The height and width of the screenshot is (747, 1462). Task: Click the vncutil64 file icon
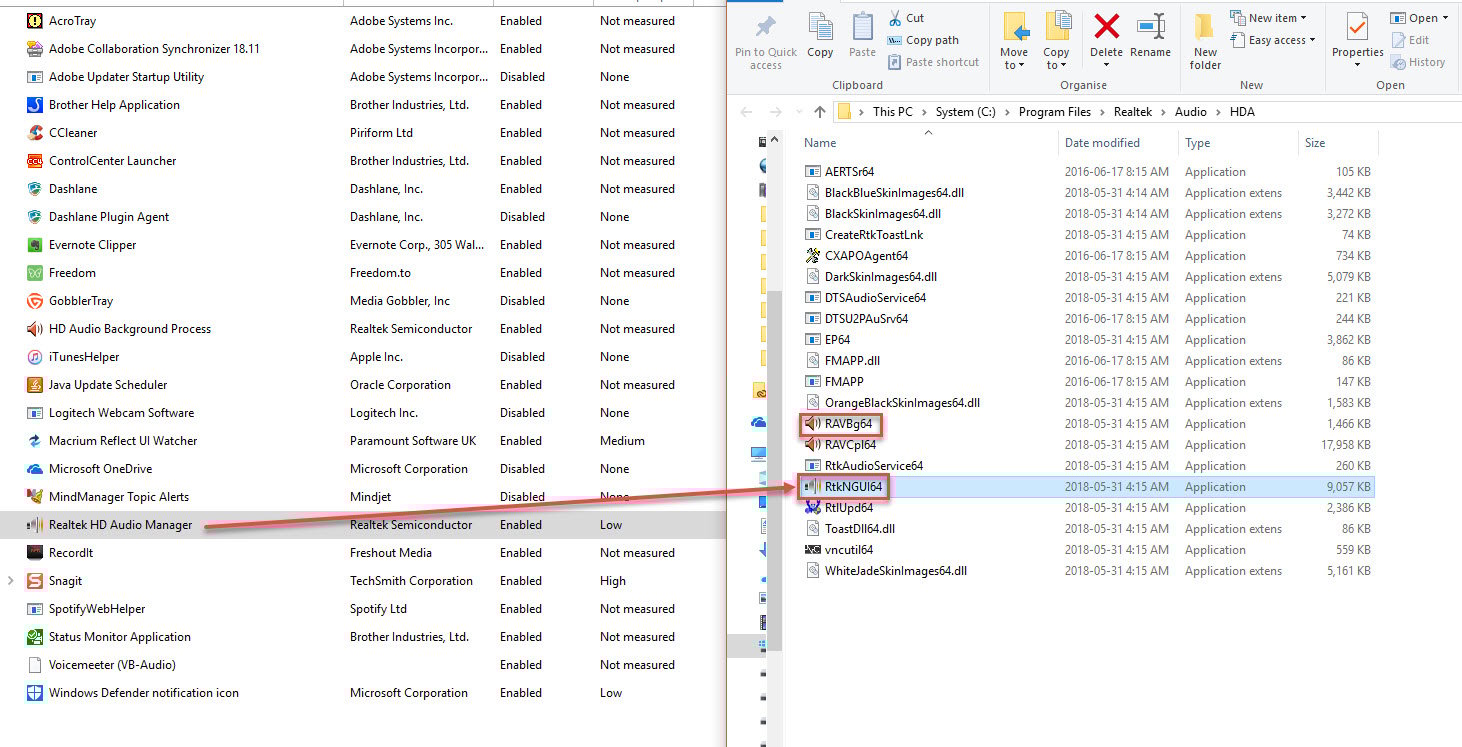click(x=812, y=550)
